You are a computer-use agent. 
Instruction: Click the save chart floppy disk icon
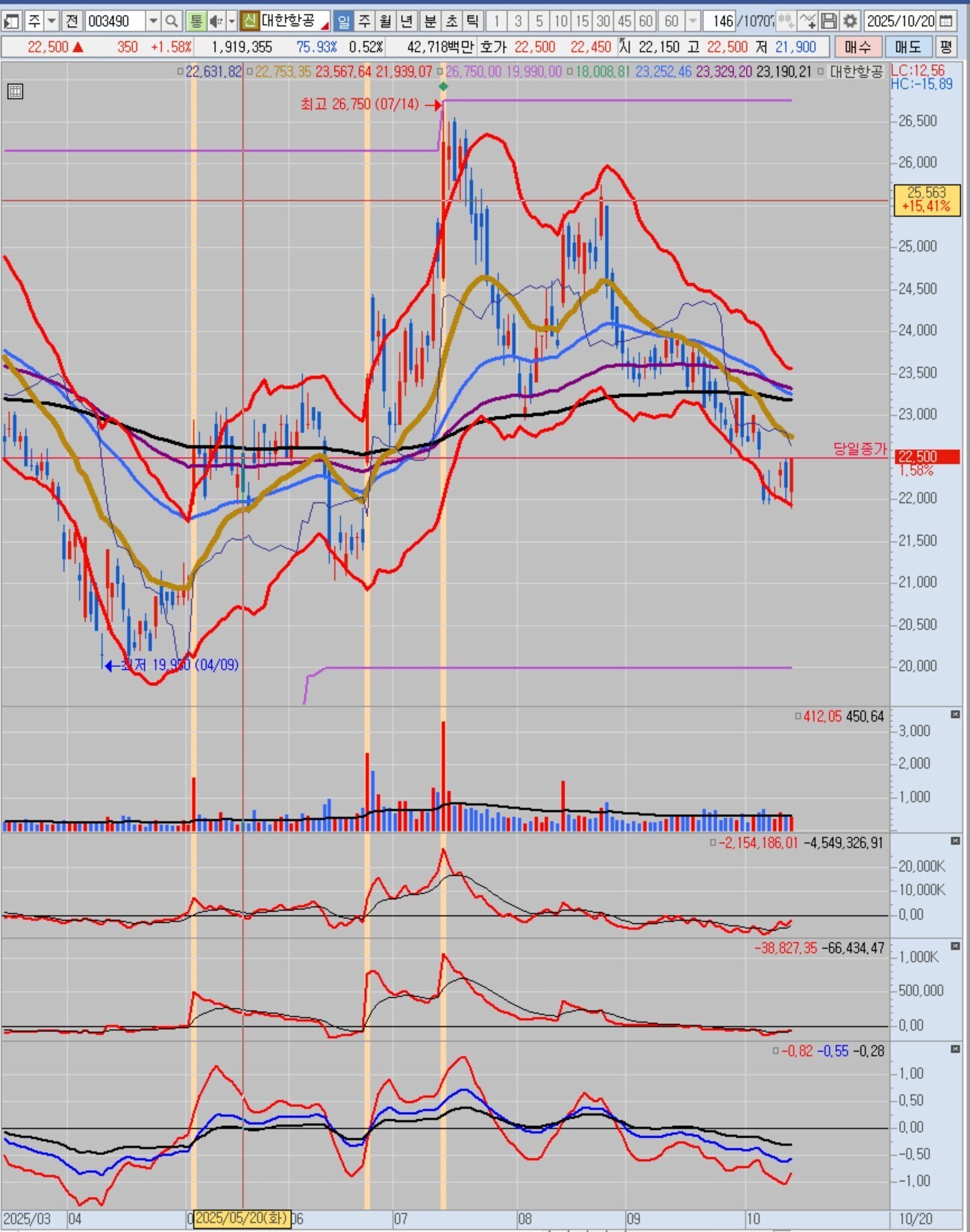[829, 21]
